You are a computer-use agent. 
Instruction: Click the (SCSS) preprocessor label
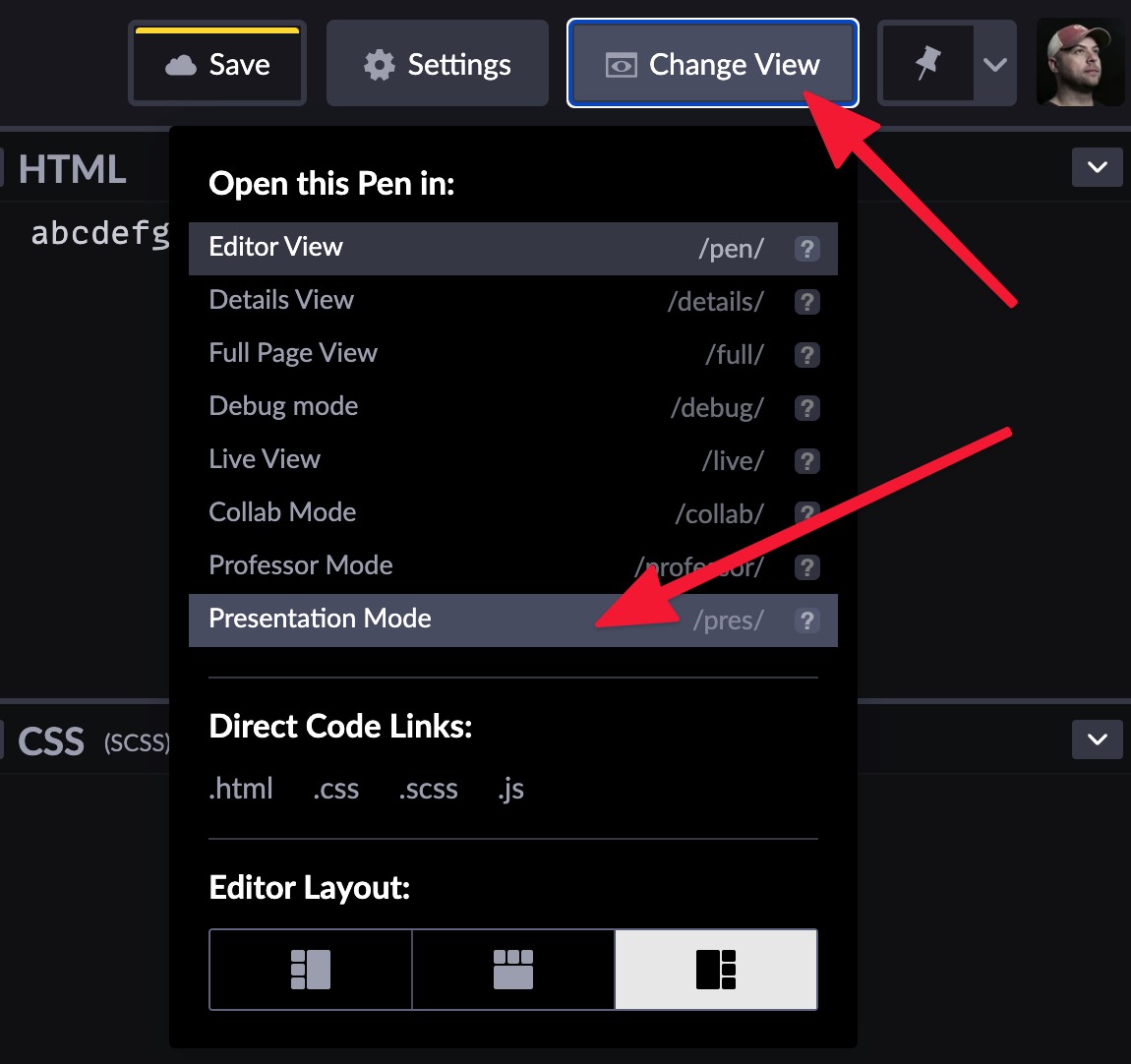[137, 742]
